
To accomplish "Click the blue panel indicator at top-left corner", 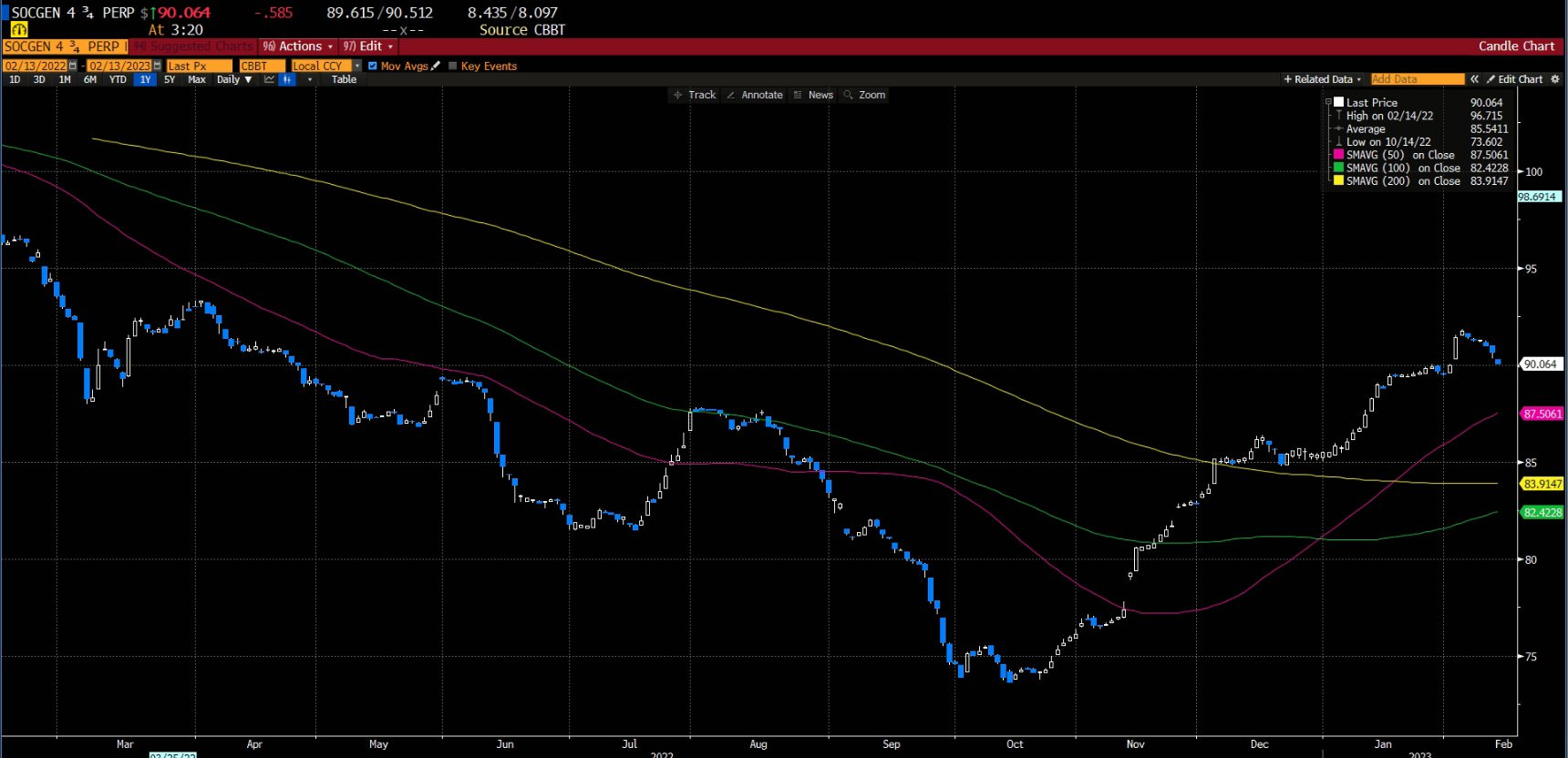I will coord(5,13).
